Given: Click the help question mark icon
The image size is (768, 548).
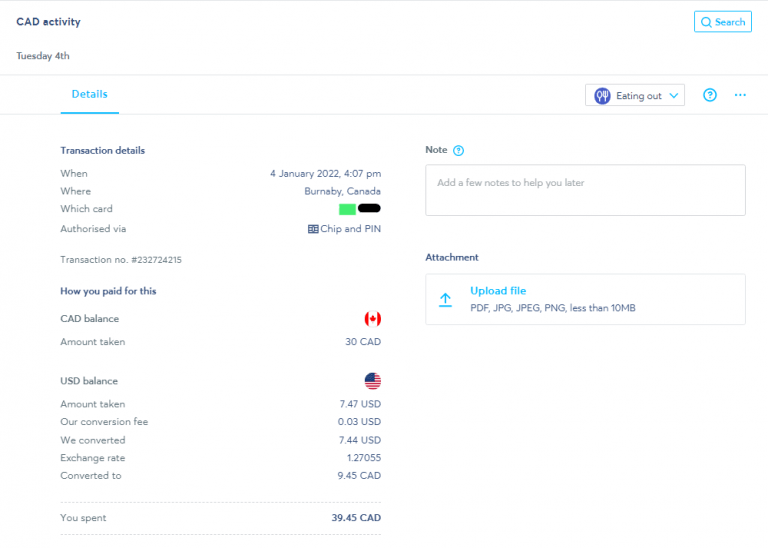Looking at the screenshot, I should pyautogui.click(x=710, y=95).
